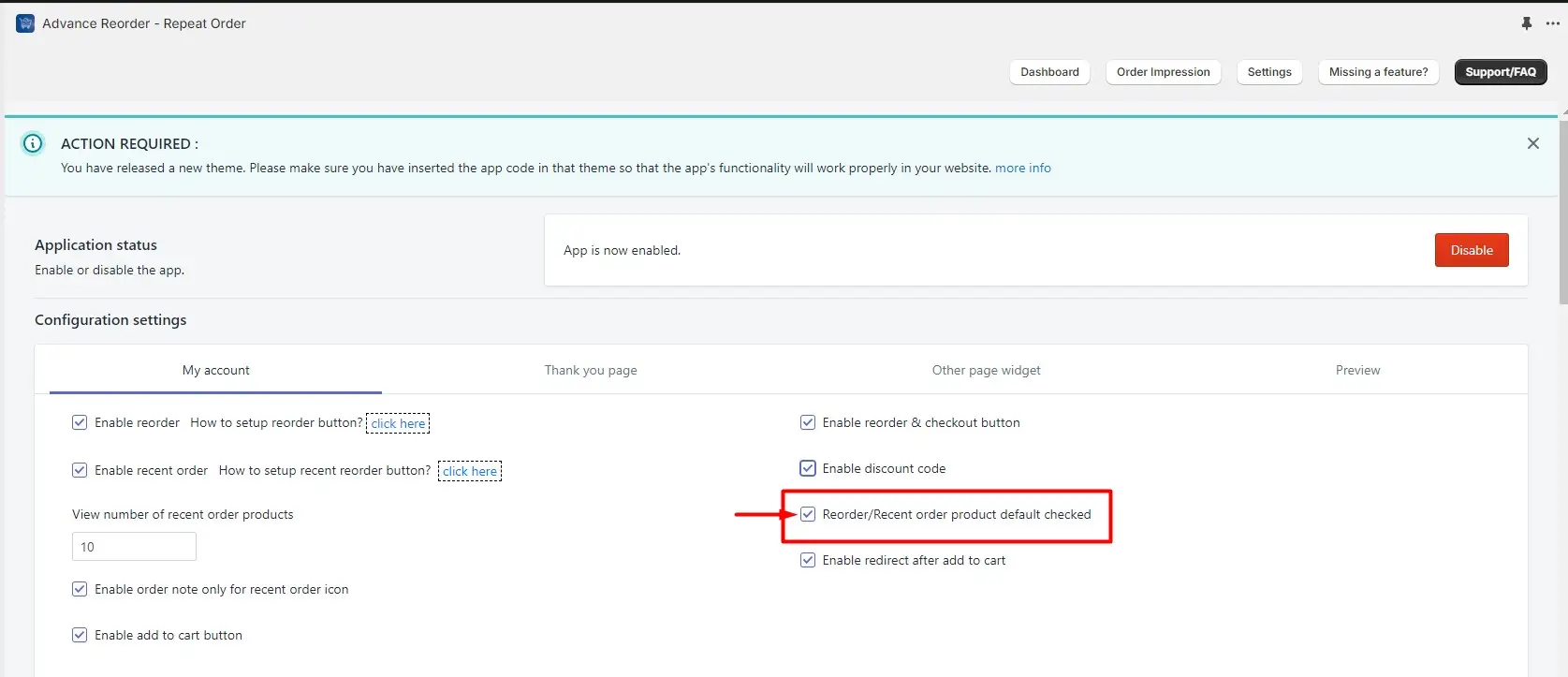The width and height of the screenshot is (1568, 677).
Task: Uncheck Enable recent order
Action: (x=80, y=470)
